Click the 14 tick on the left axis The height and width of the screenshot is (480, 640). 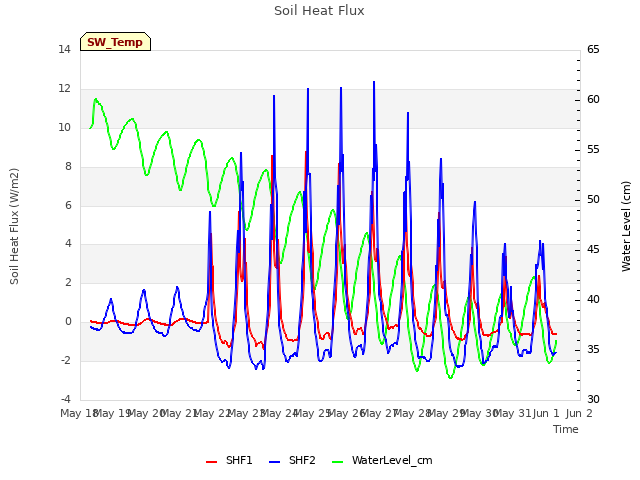tap(64, 49)
